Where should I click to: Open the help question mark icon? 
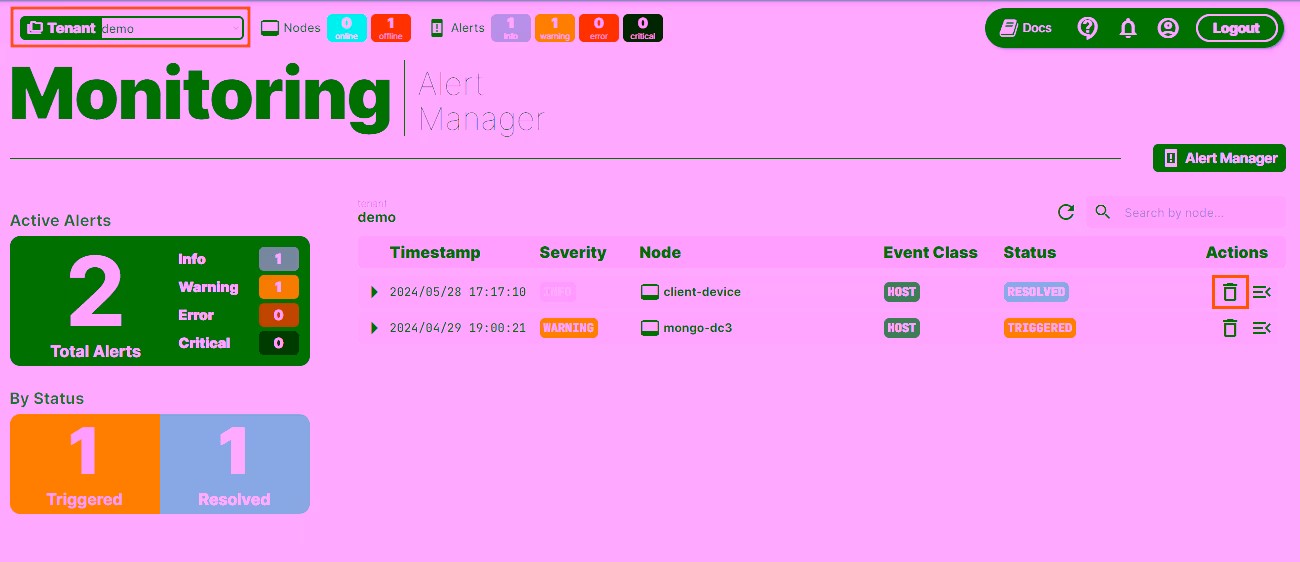(x=1088, y=28)
